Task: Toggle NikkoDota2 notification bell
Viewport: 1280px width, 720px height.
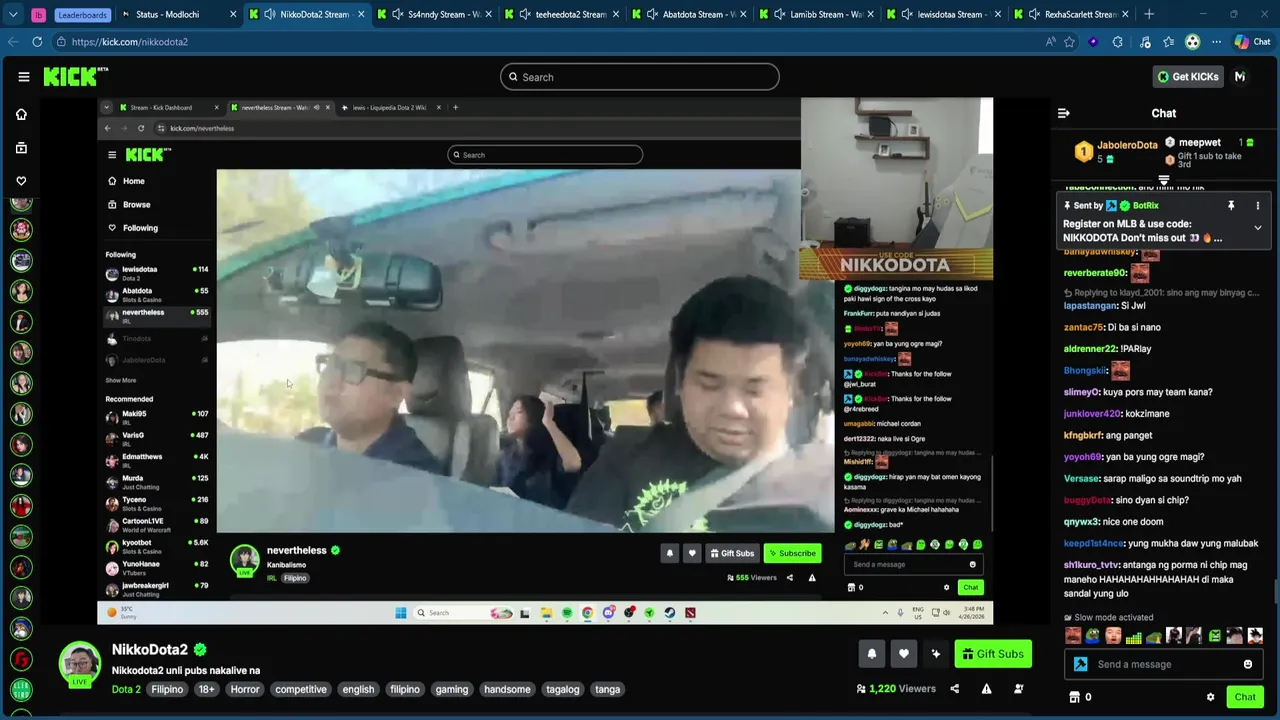Action: click(871, 654)
